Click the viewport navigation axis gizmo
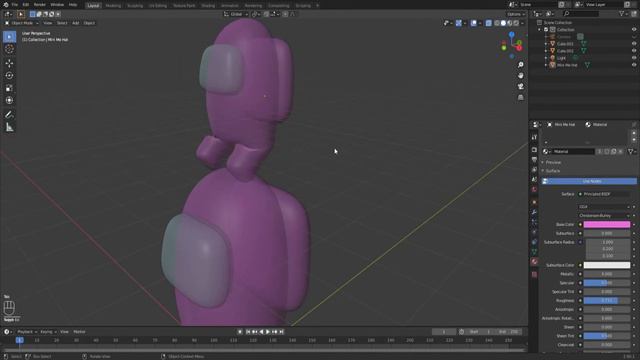Screen dimensions: 640x360 coord(512,45)
